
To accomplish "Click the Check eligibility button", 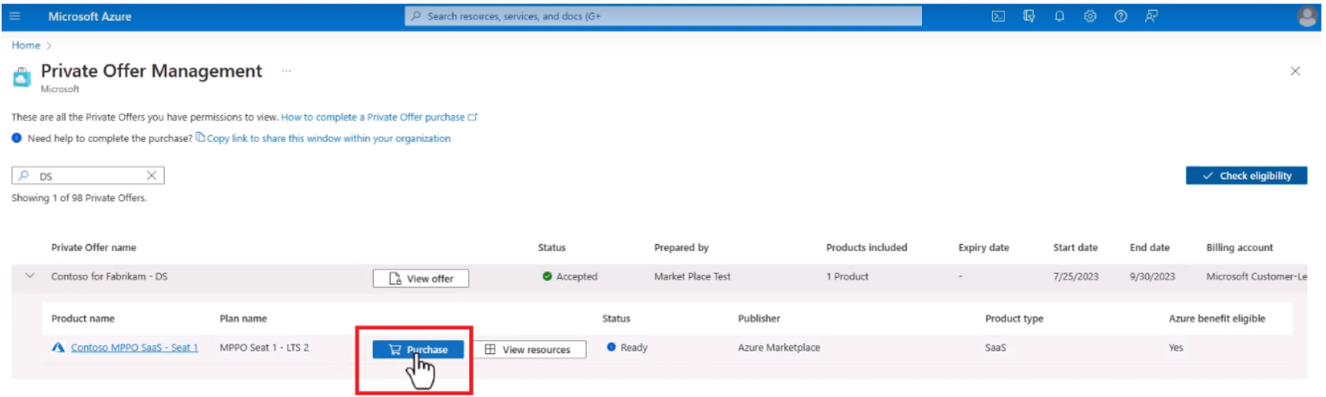I will [1246, 176].
